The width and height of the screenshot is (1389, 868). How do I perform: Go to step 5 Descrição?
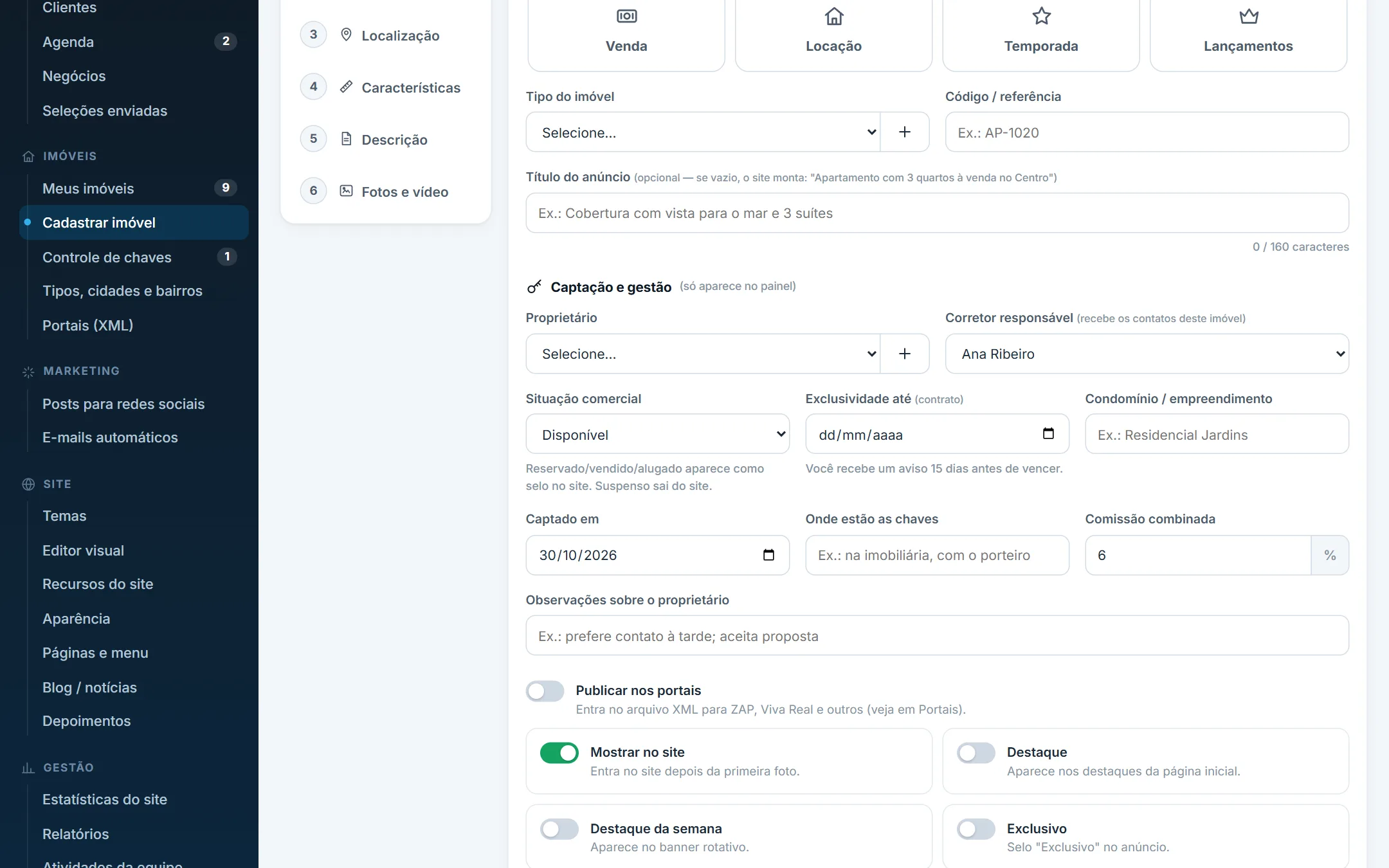(x=385, y=139)
